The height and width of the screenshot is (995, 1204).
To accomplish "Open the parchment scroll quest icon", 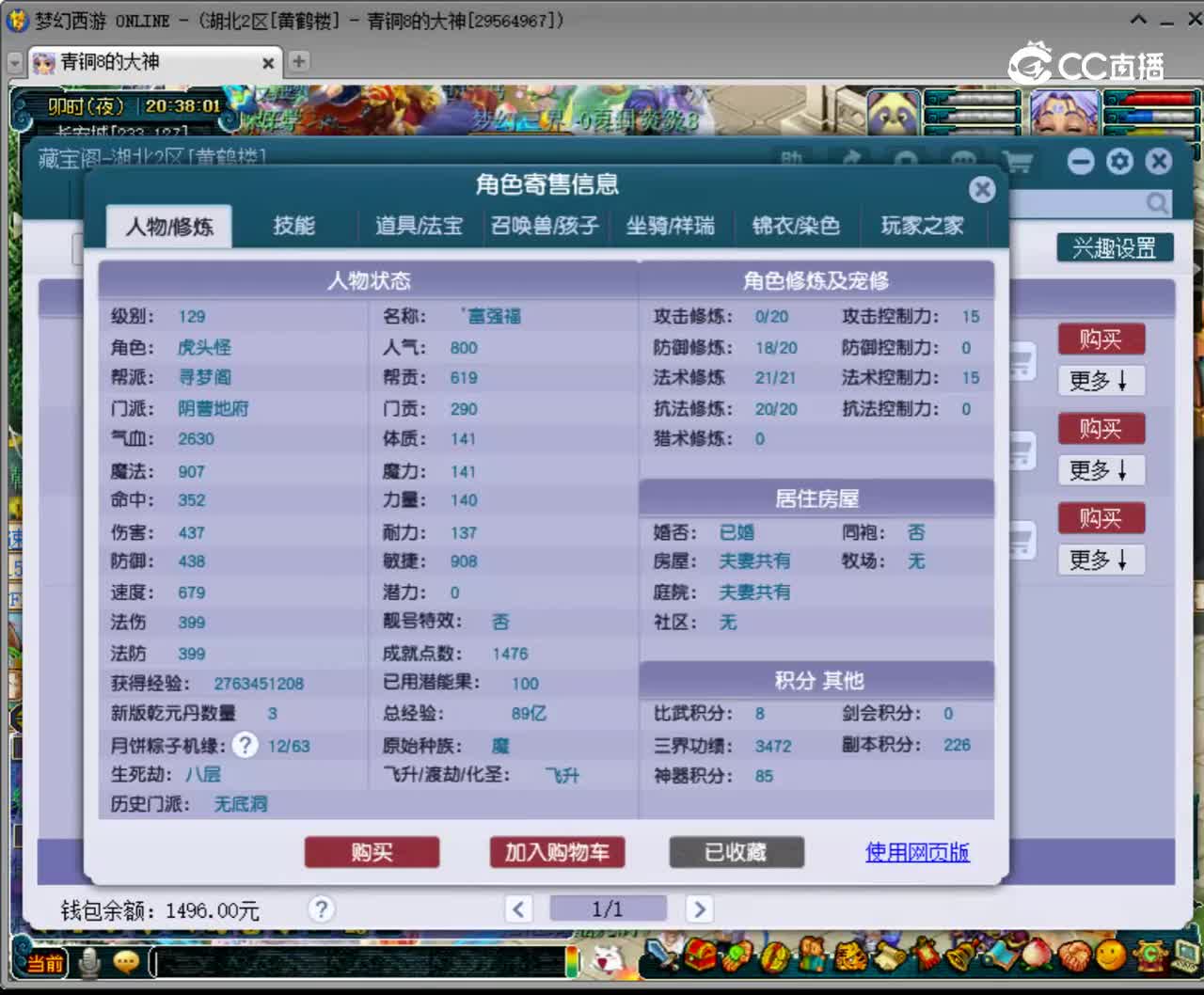I will tap(890, 957).
